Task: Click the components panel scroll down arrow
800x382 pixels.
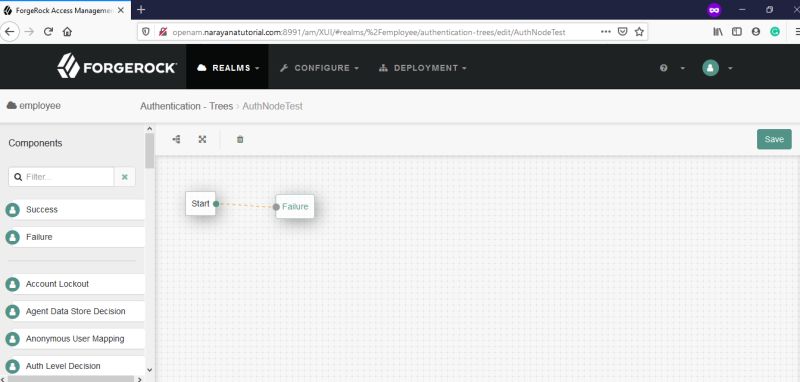Action: point(149,370)
